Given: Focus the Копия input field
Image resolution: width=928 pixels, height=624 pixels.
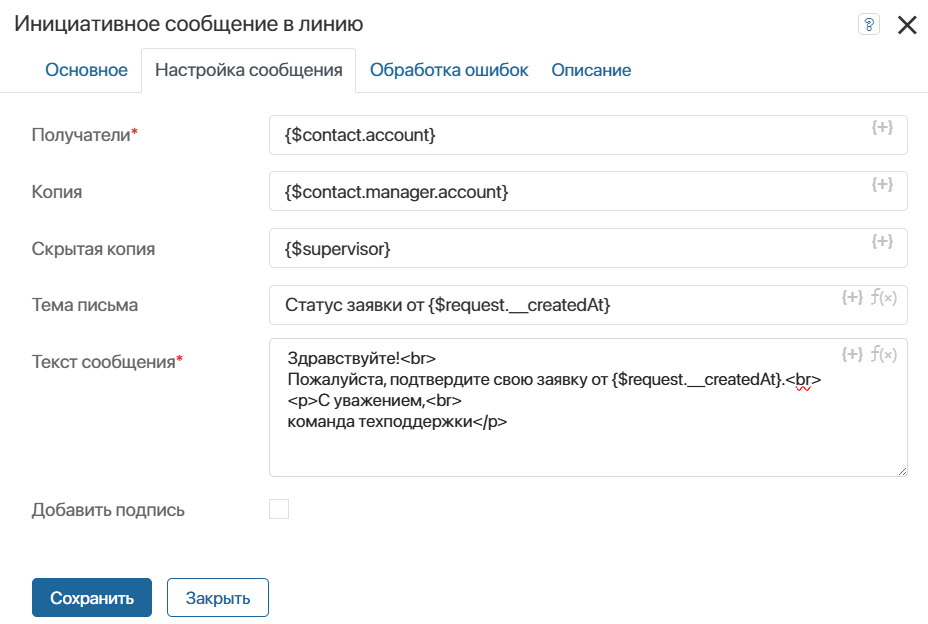Looking at the screenshot, I should pos(588,191).
